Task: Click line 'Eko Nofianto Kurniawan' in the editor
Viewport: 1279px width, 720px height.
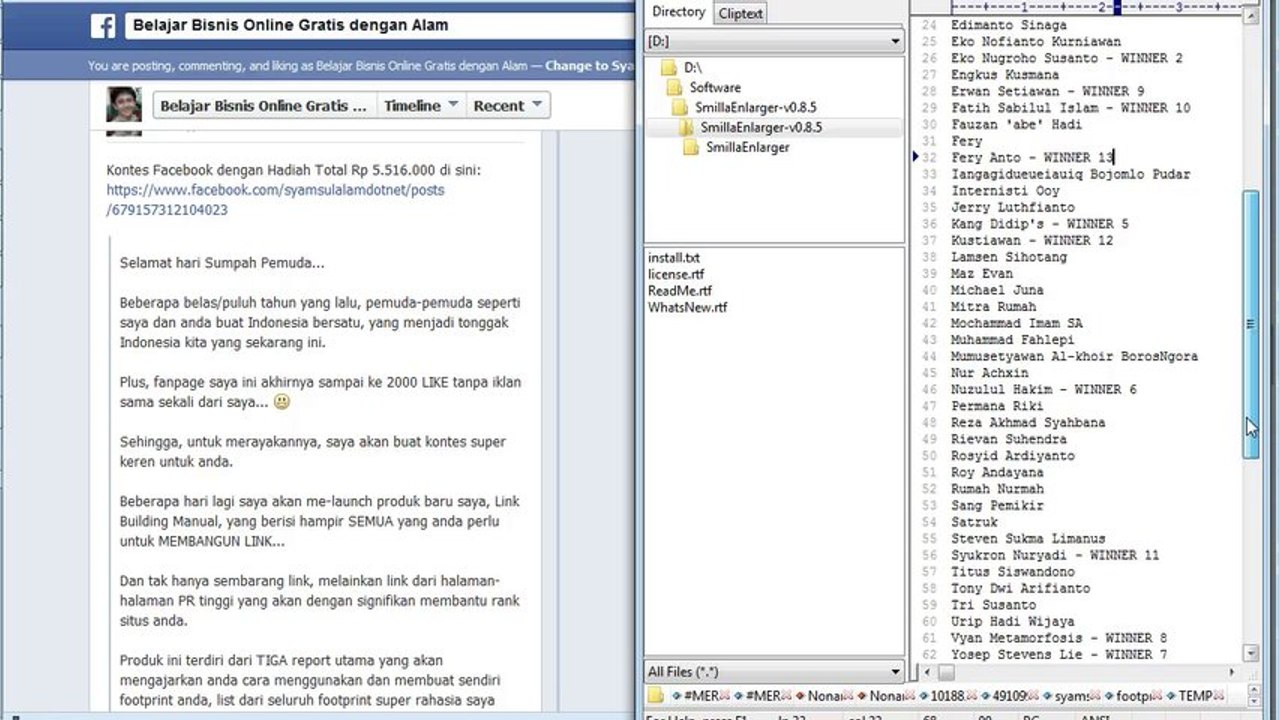Action: [1036, 42]
